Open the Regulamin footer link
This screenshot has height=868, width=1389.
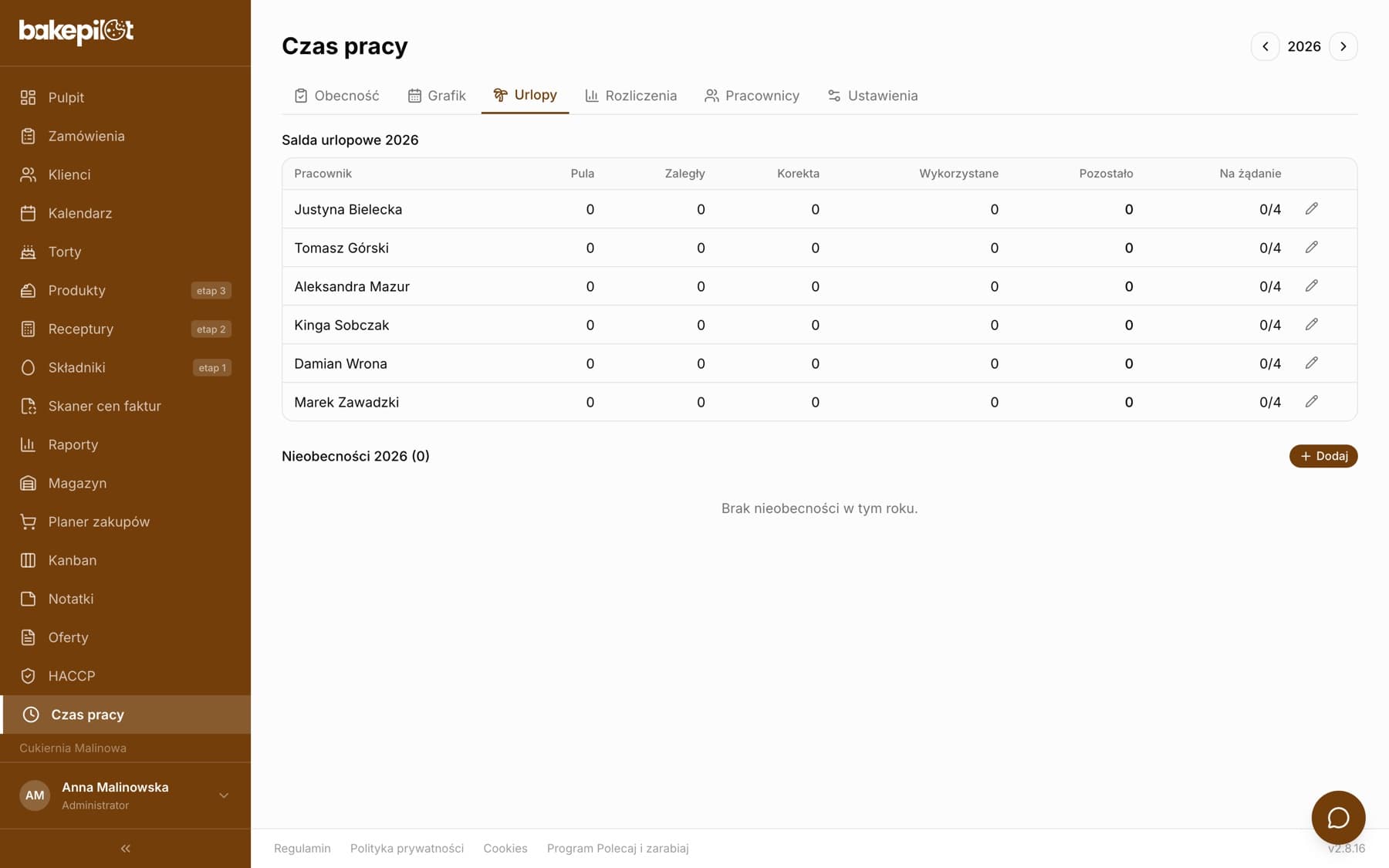302,848
